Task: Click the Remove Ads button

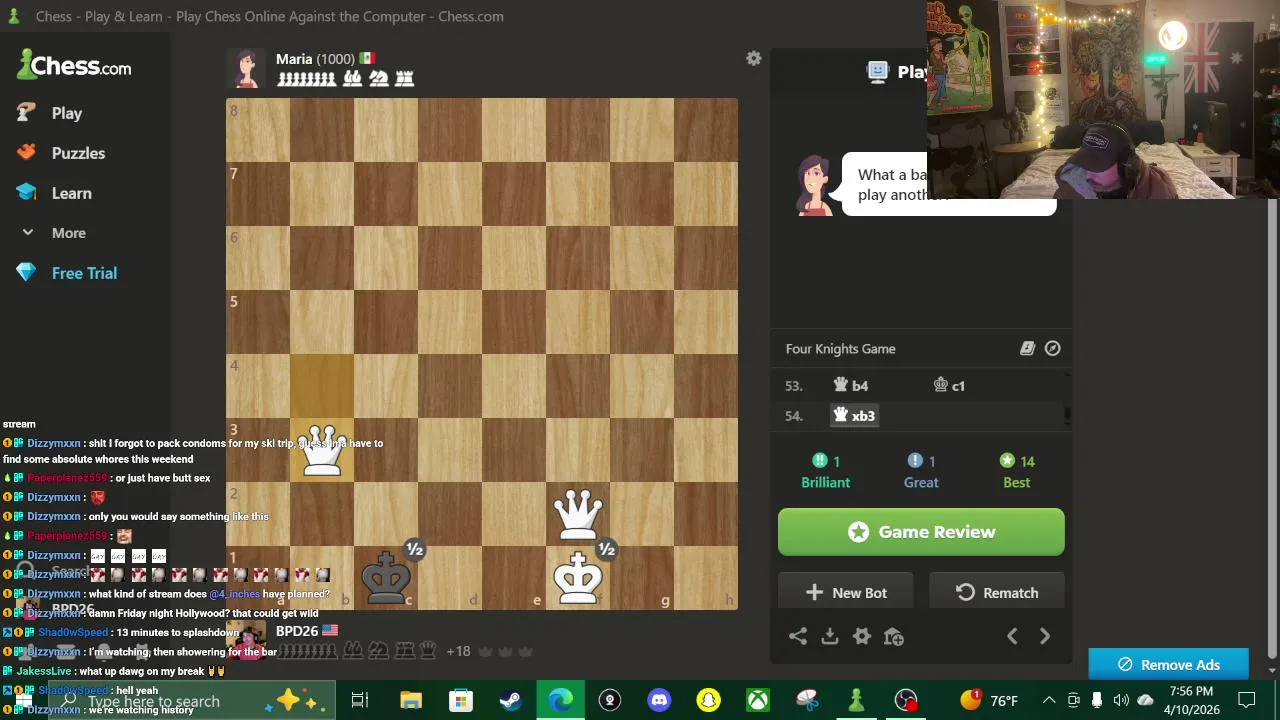Action: coord(1168,664)
